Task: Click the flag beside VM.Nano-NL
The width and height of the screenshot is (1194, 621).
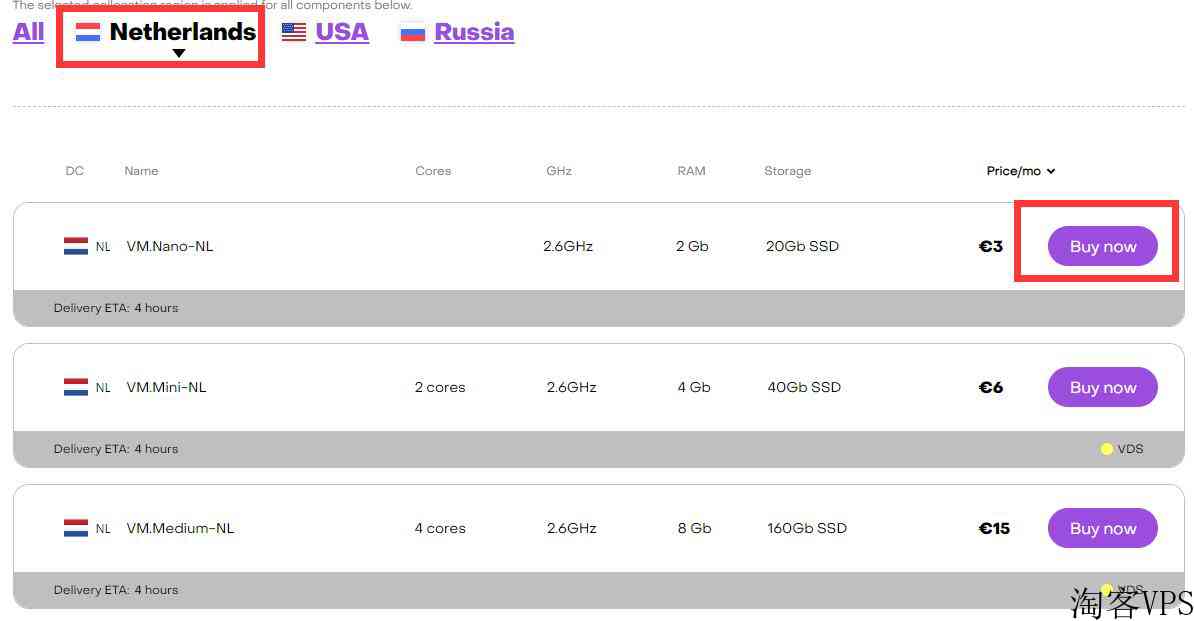Action: pos(76,246)
